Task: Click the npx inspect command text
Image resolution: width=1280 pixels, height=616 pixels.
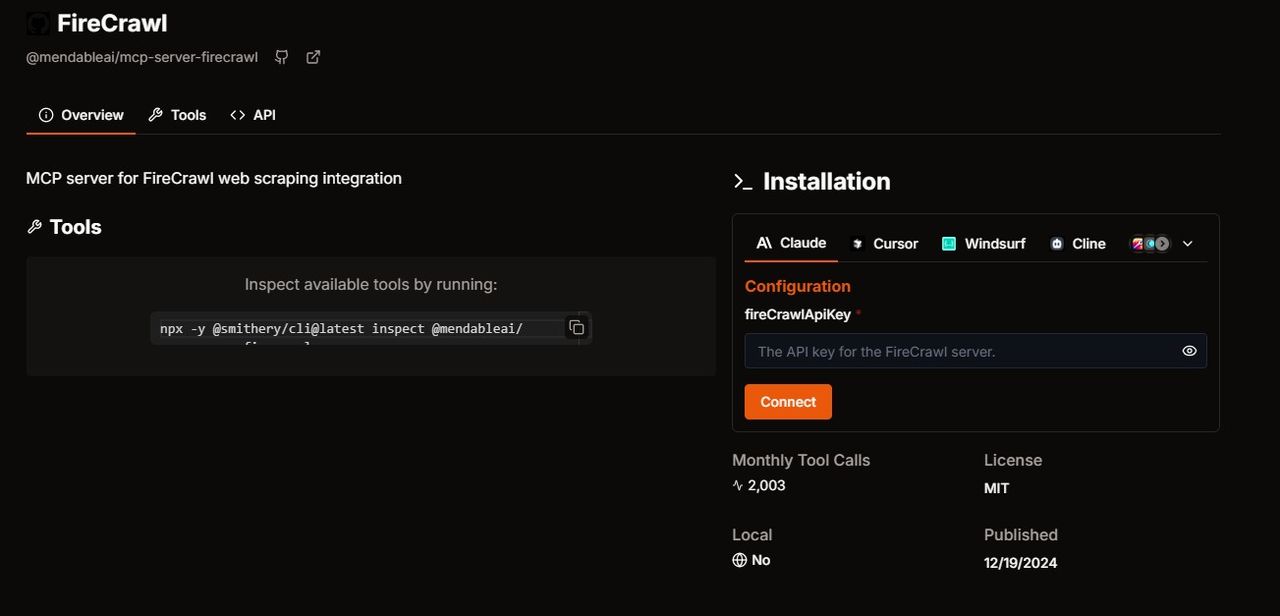Action: [x=341, y=328]
